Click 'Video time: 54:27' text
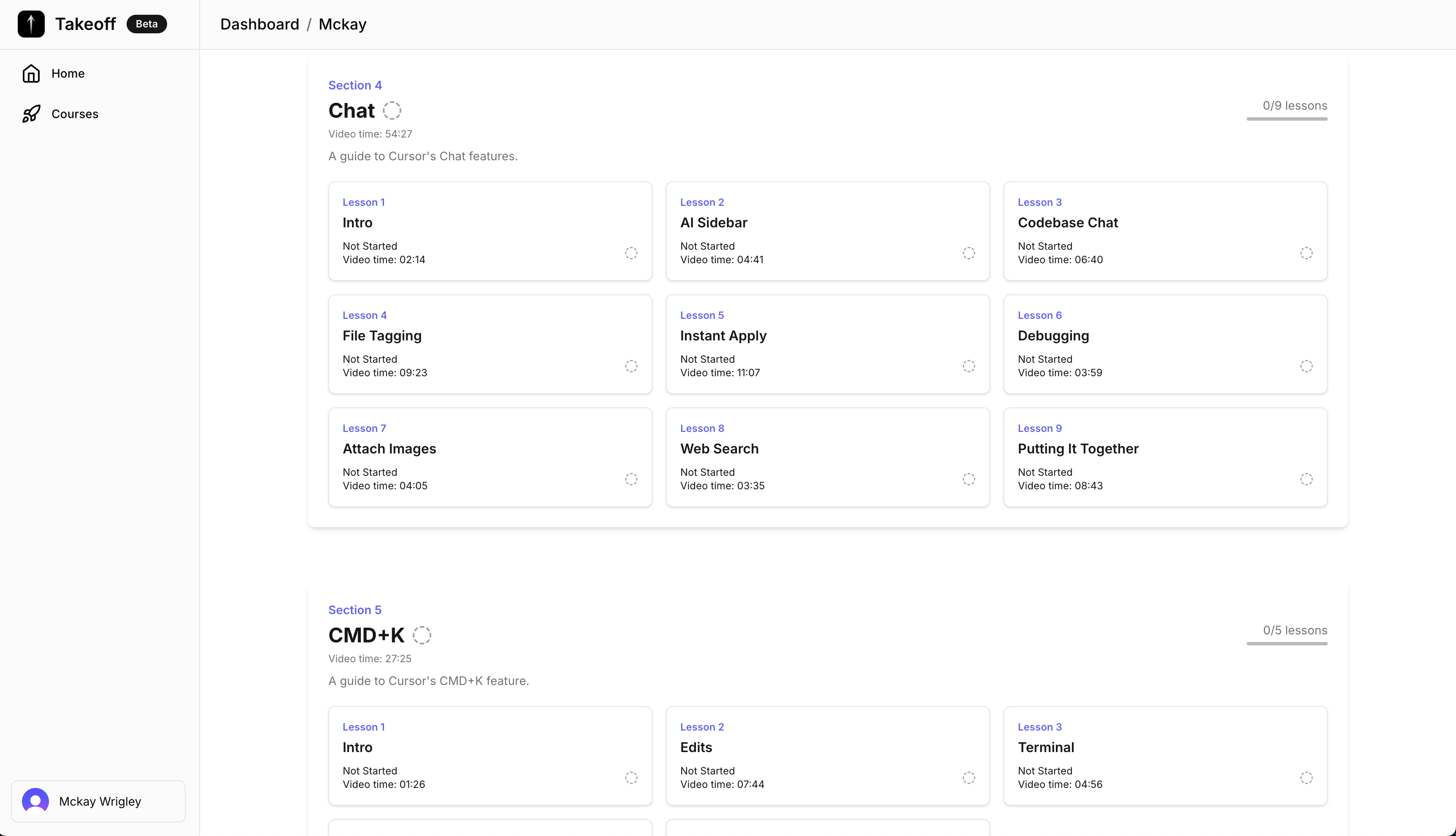Viewport: 1456px width, 836px height. tap(371, 135)
